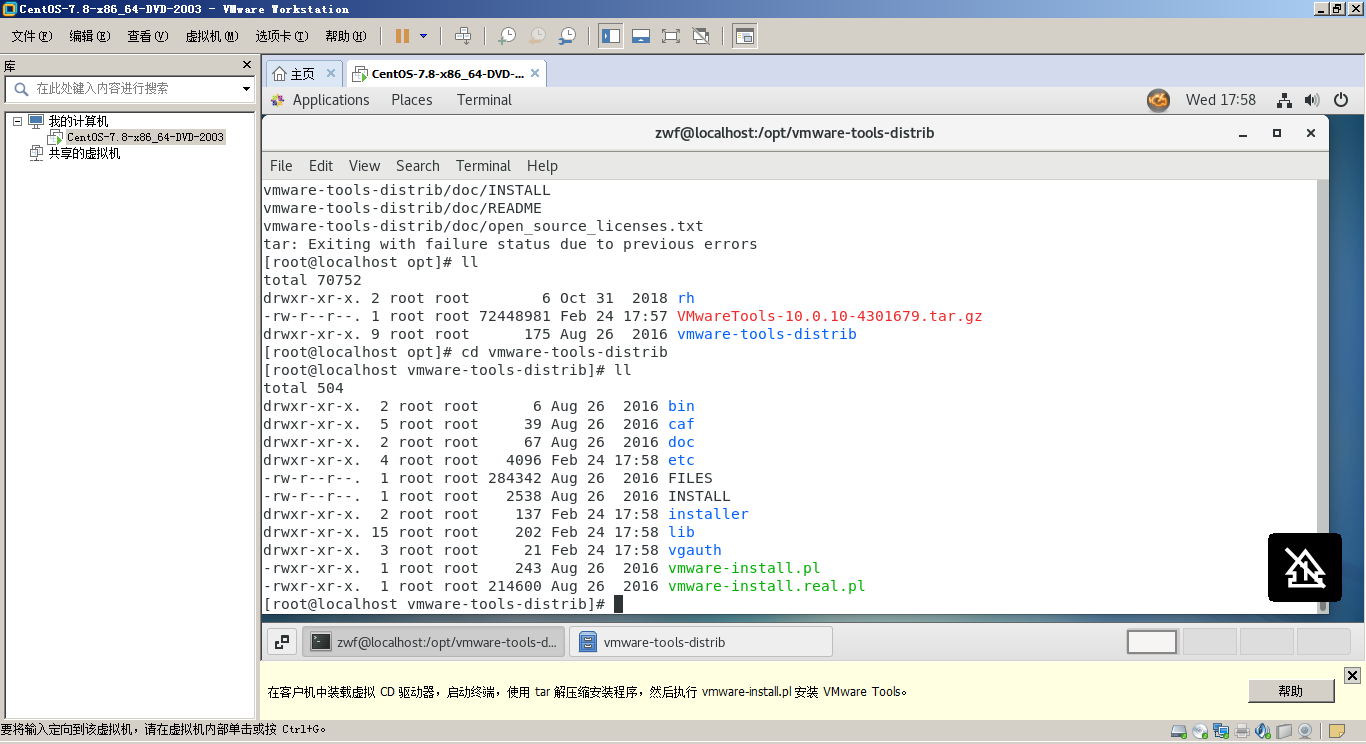Click the USB device status icon
Image resolution: width=1366 pixels, height=744 pixels.
[1284, 731]
